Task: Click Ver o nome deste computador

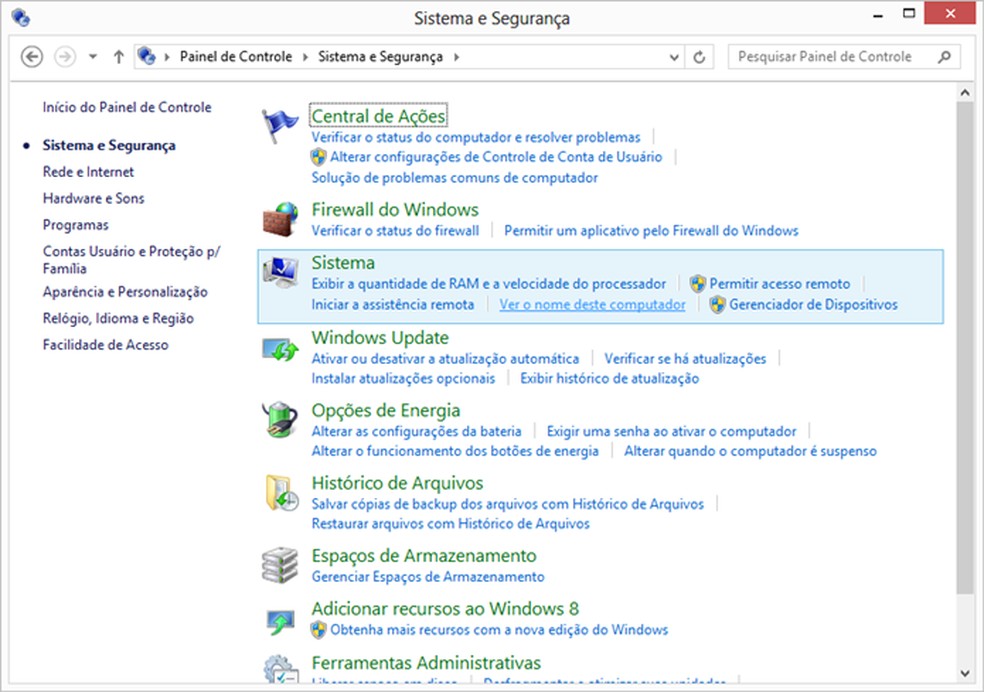Action: coord(592,304)
